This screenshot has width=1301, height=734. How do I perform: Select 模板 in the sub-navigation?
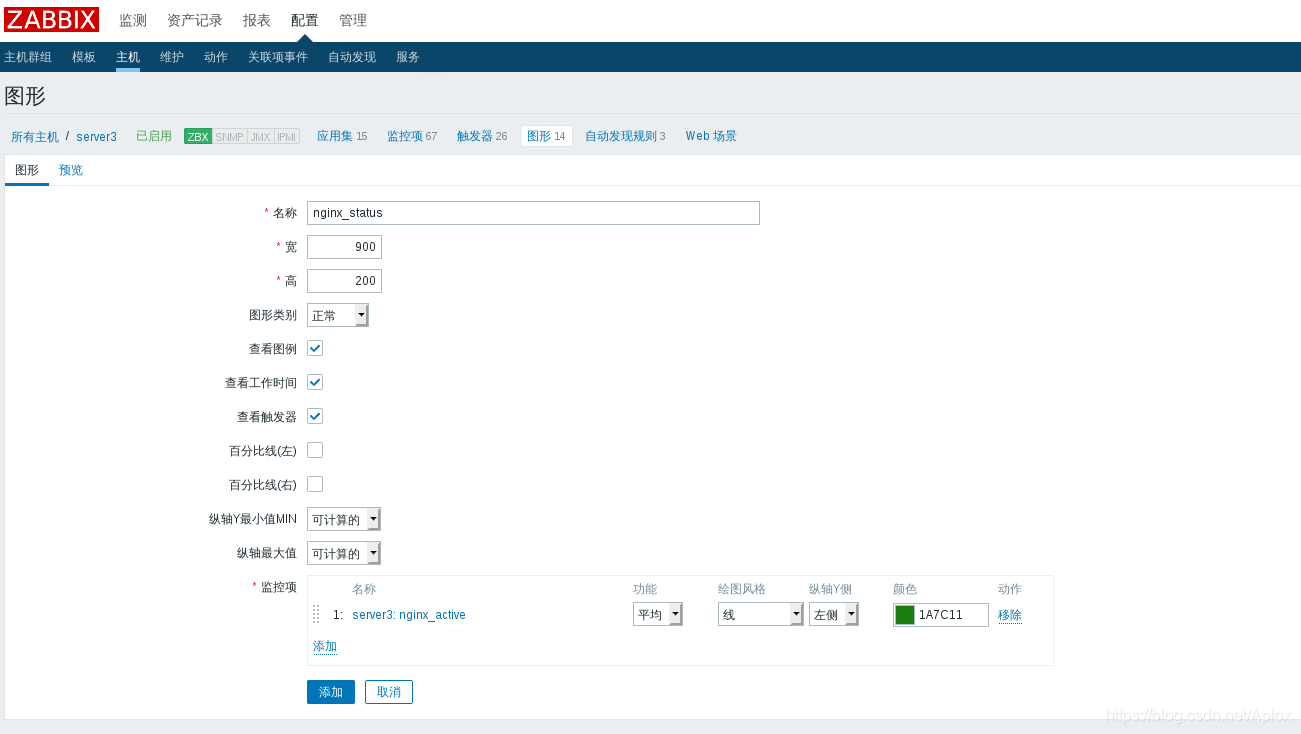coord(83,57)
